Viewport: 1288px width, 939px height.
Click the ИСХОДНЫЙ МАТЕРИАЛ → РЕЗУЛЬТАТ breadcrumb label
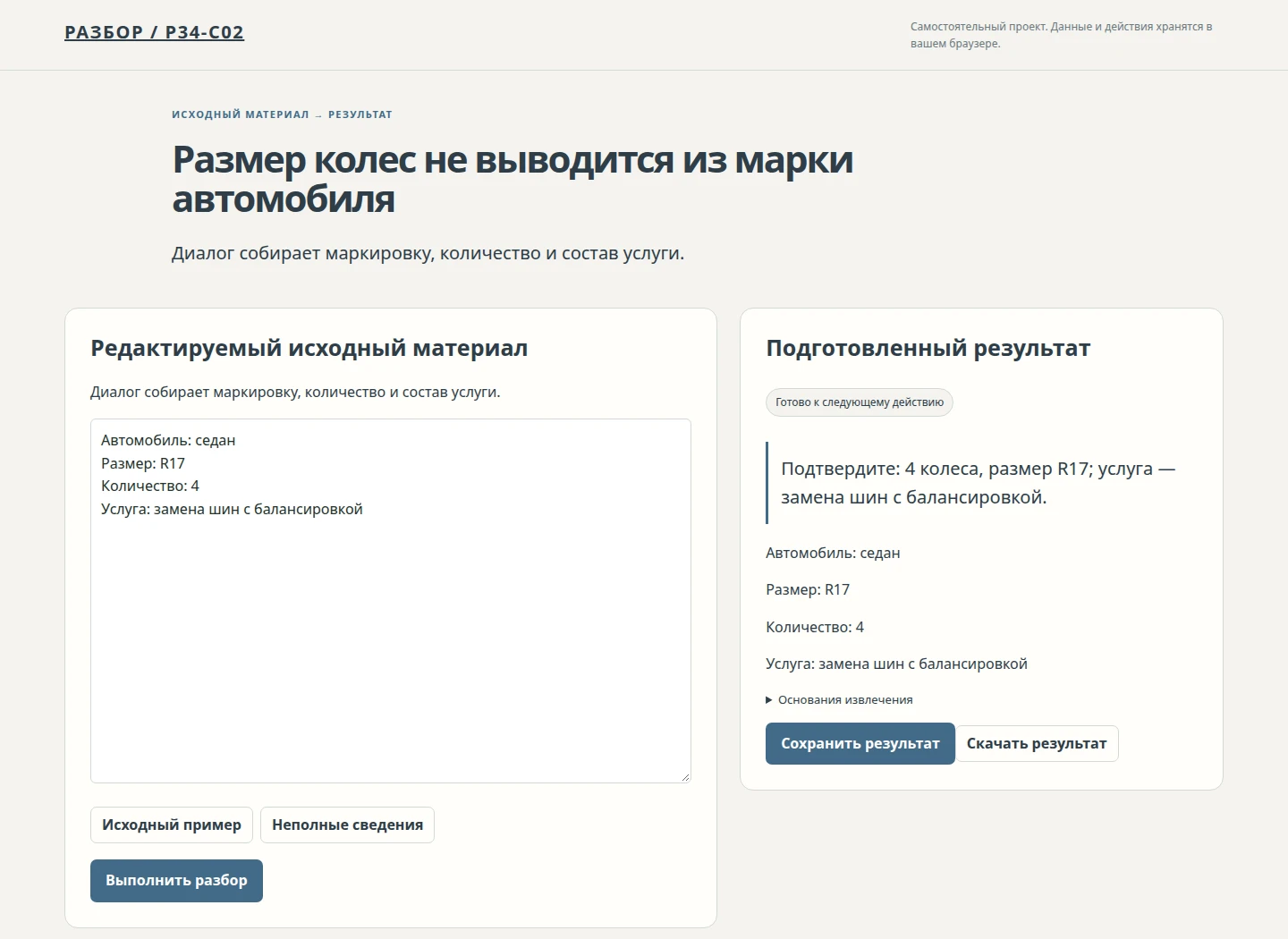pos(282,114)
